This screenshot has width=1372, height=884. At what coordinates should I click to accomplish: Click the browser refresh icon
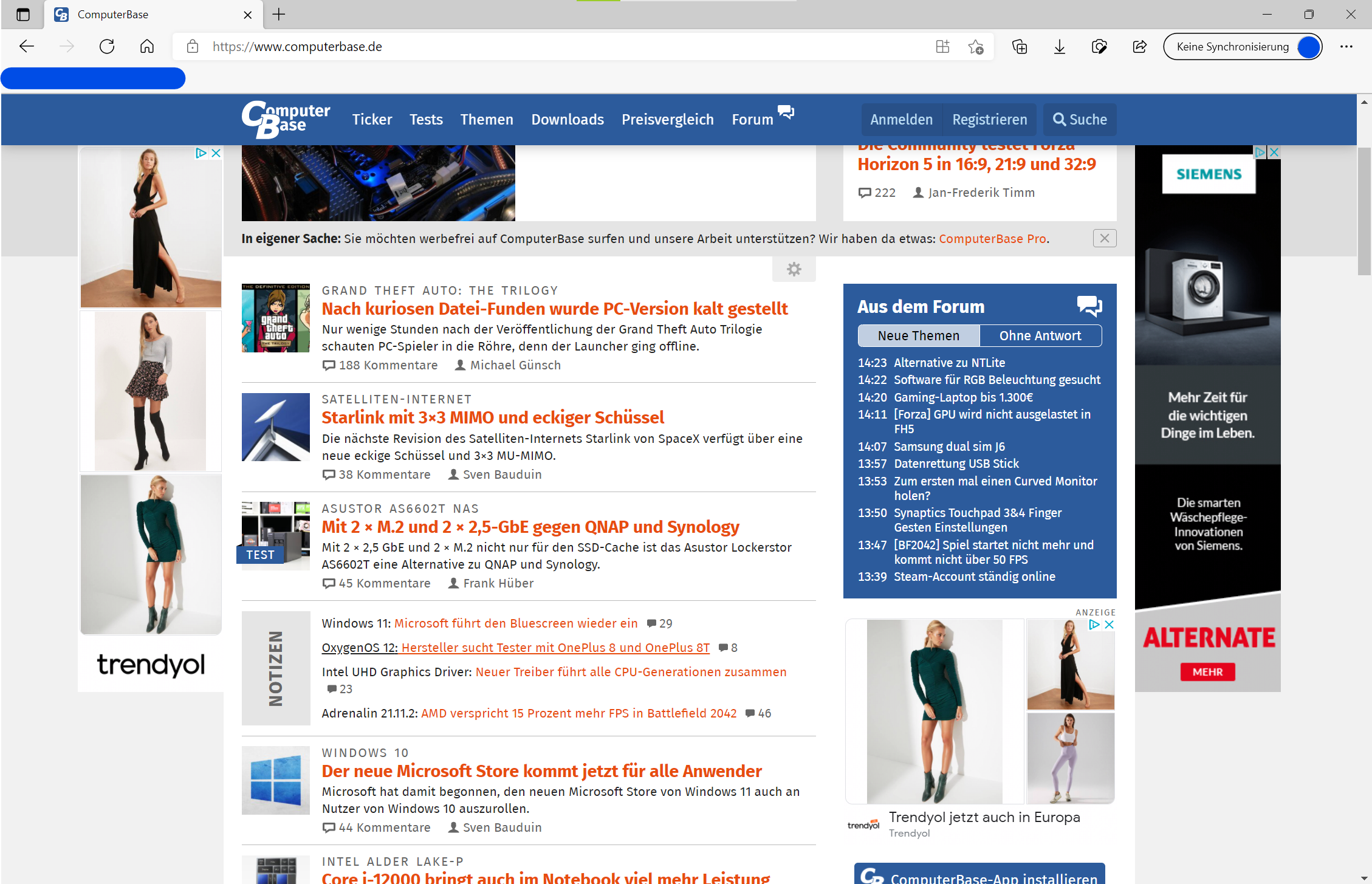point(107,47)
